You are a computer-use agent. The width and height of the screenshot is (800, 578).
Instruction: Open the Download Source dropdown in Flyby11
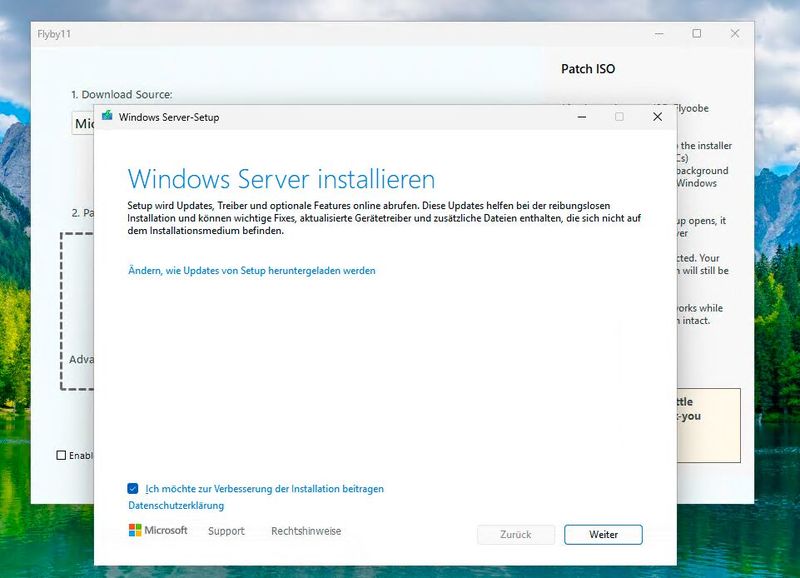pos(83,123)
